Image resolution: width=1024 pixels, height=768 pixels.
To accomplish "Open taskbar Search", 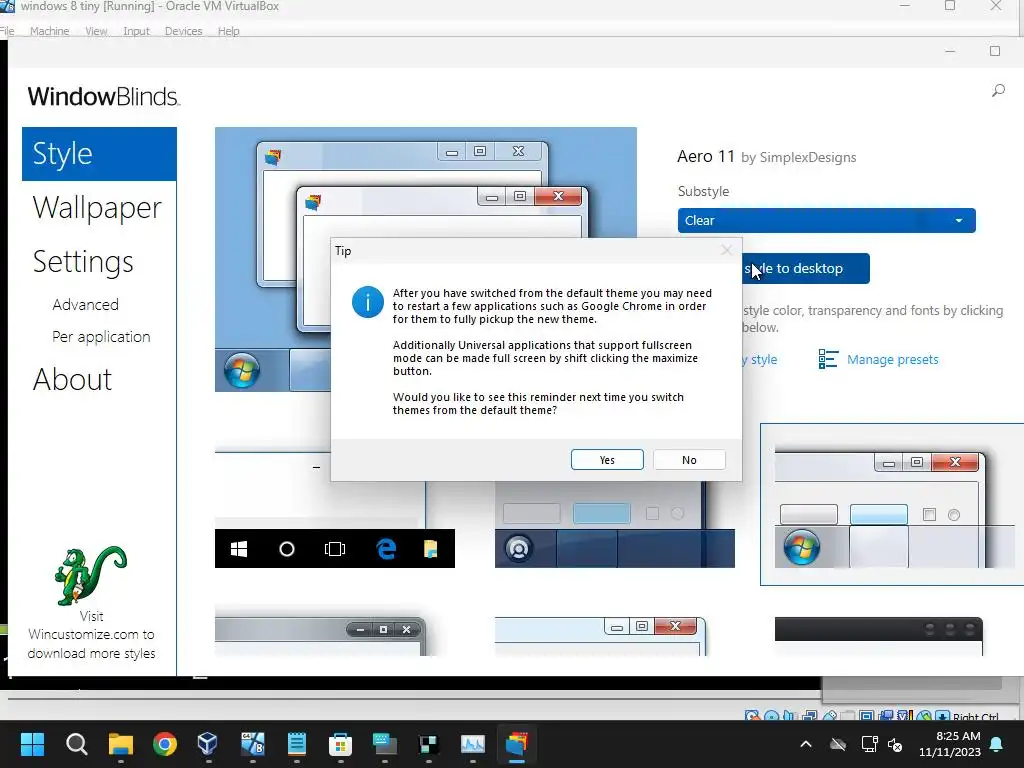I will click(76, 744).
